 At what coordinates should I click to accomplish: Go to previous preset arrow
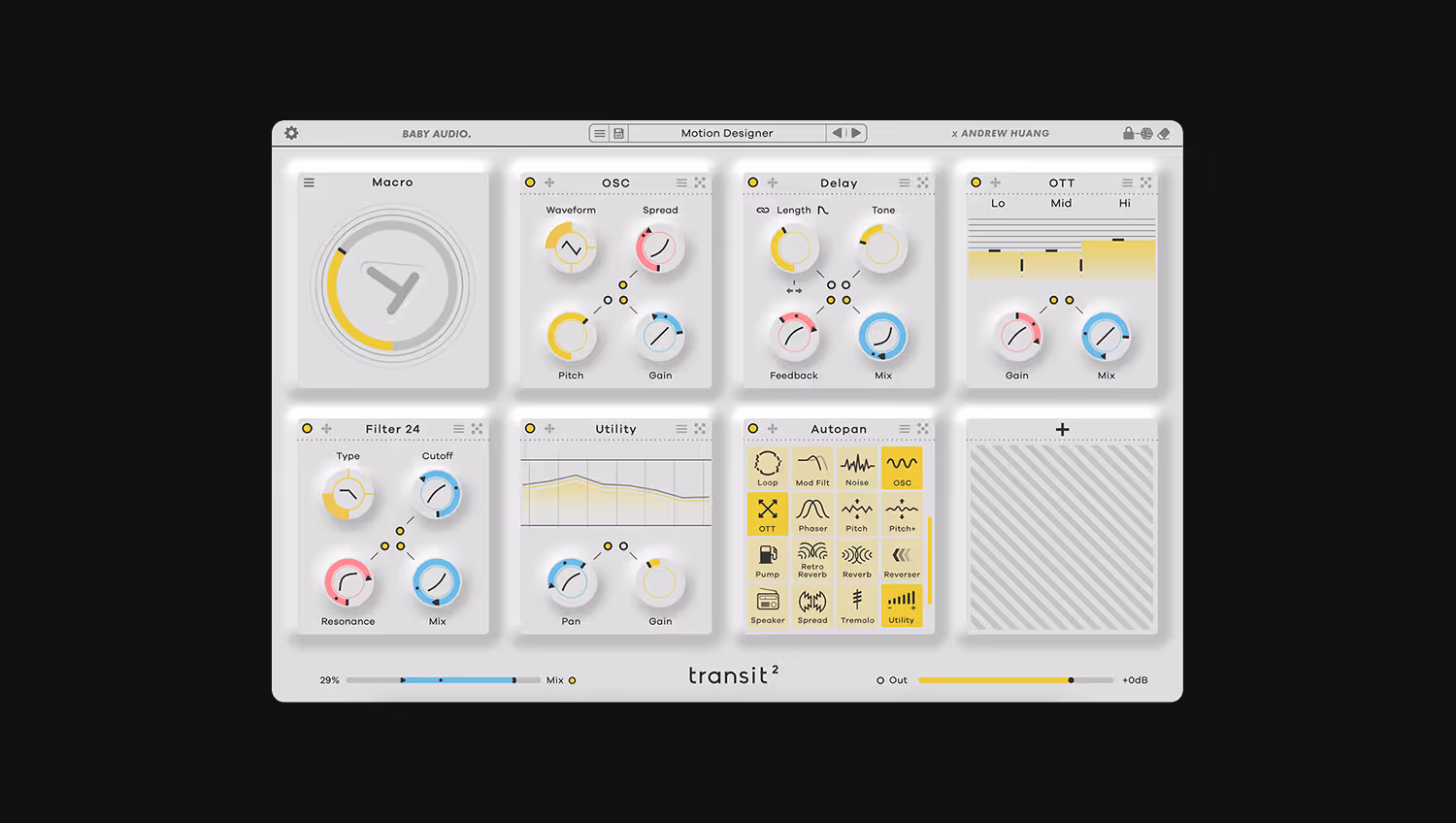(x=838, y=133)
